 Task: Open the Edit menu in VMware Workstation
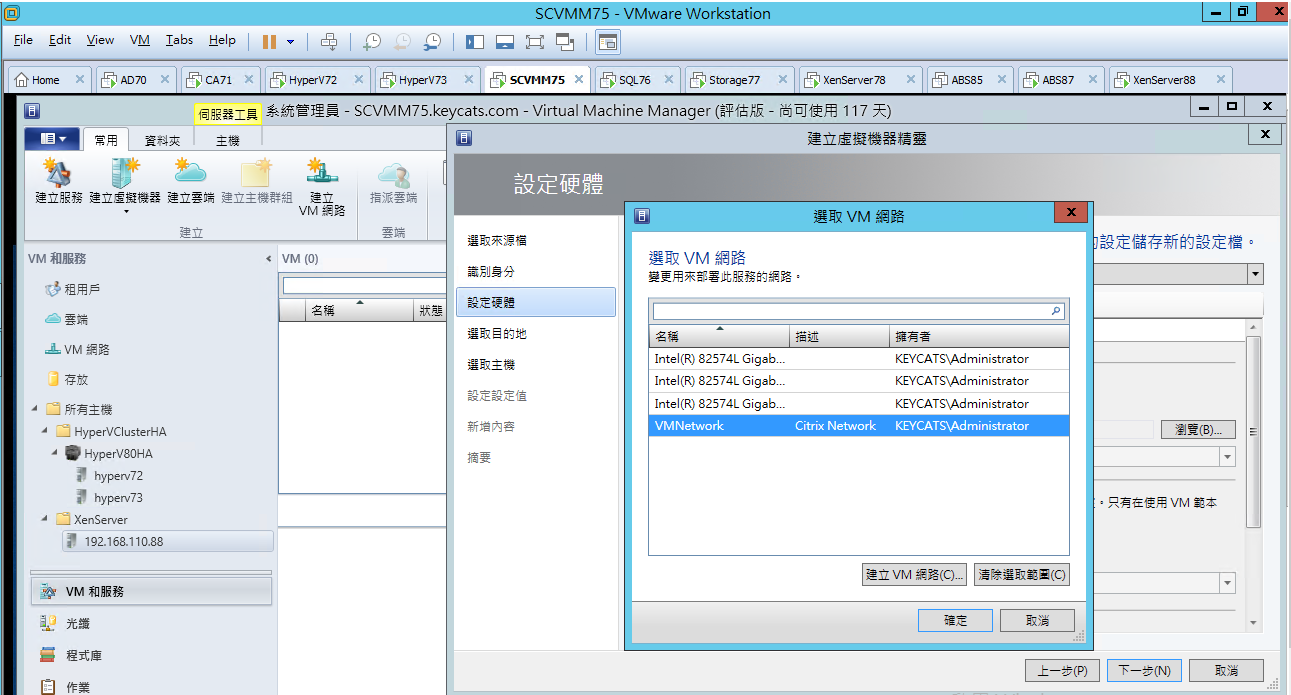point(60,40)
